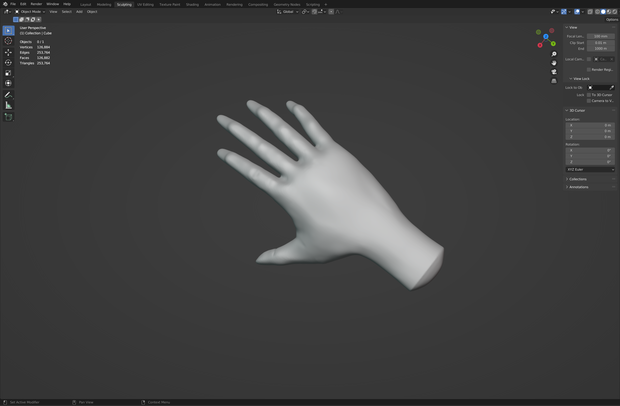The height and width of the screenshot is (406, 620).
Task: Open the Add menu in viewport header
Action: (x=79, y=12)
